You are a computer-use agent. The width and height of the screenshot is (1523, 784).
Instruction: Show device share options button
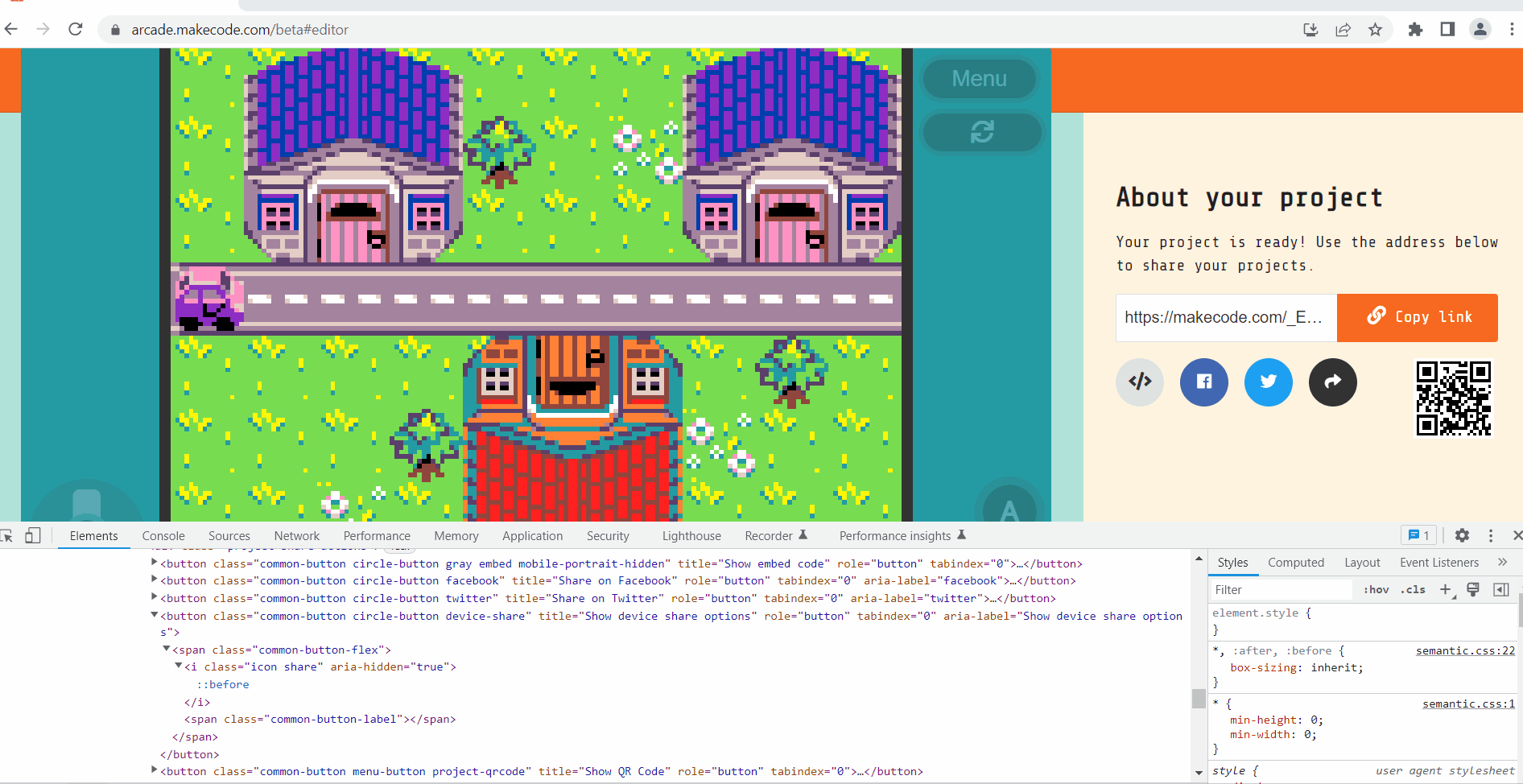coord(1333,382)
